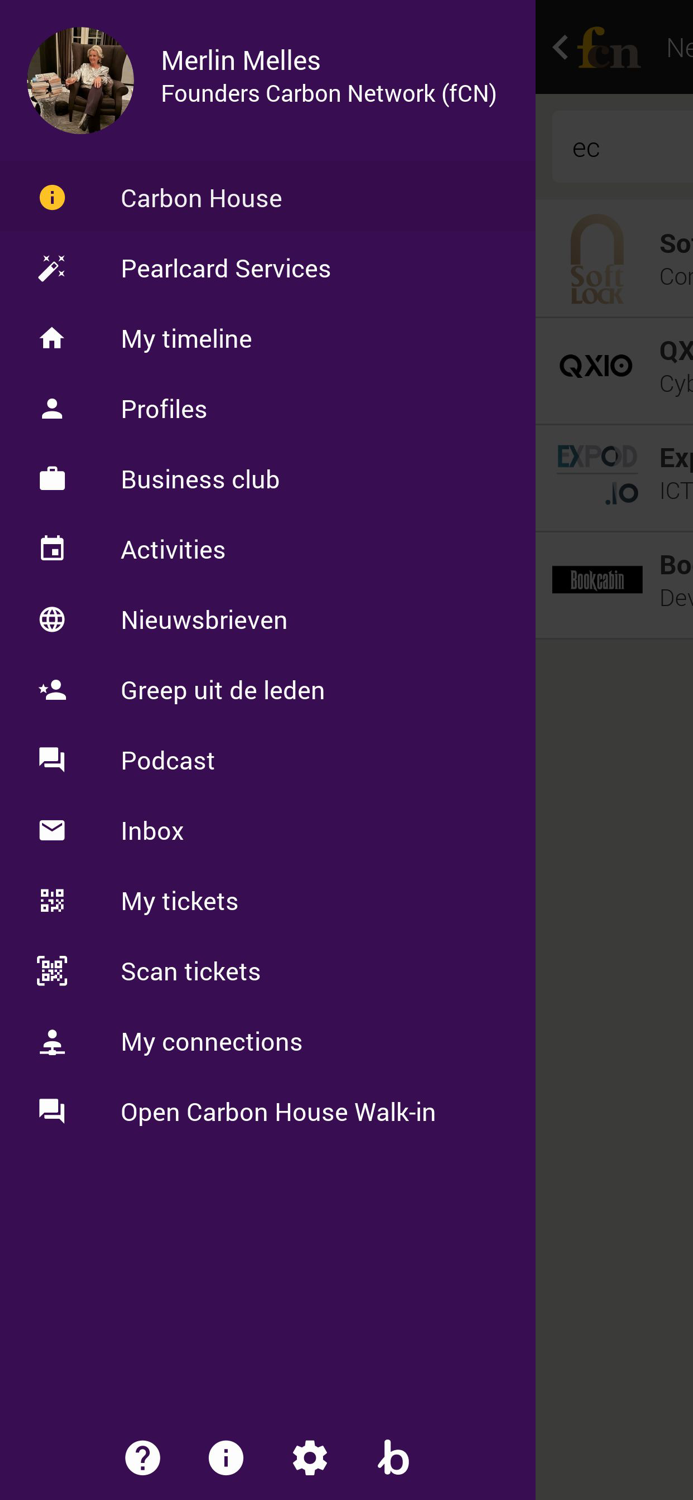Screen dimensions: 693x1500
Task: Open My timeline
Action: [268, 339]
